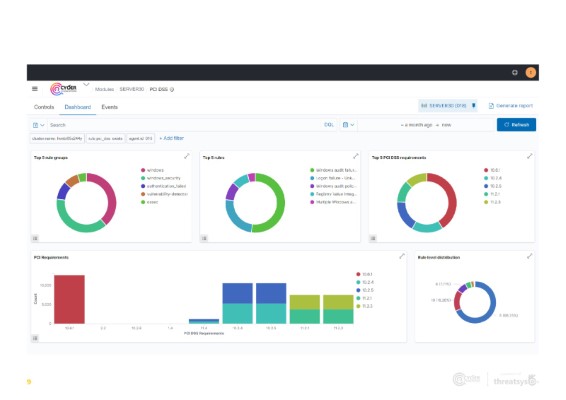Open the saved queries dropdown left of Search
Screen dimensions: 566x400
pyautogui.click(x=38, y=125)
